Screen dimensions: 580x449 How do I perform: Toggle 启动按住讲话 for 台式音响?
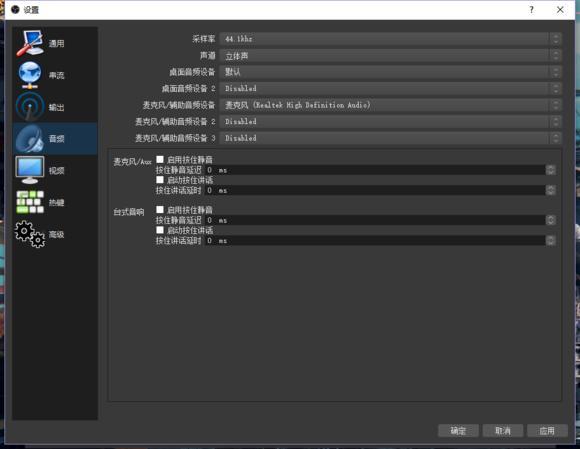[x=160, y=230]
